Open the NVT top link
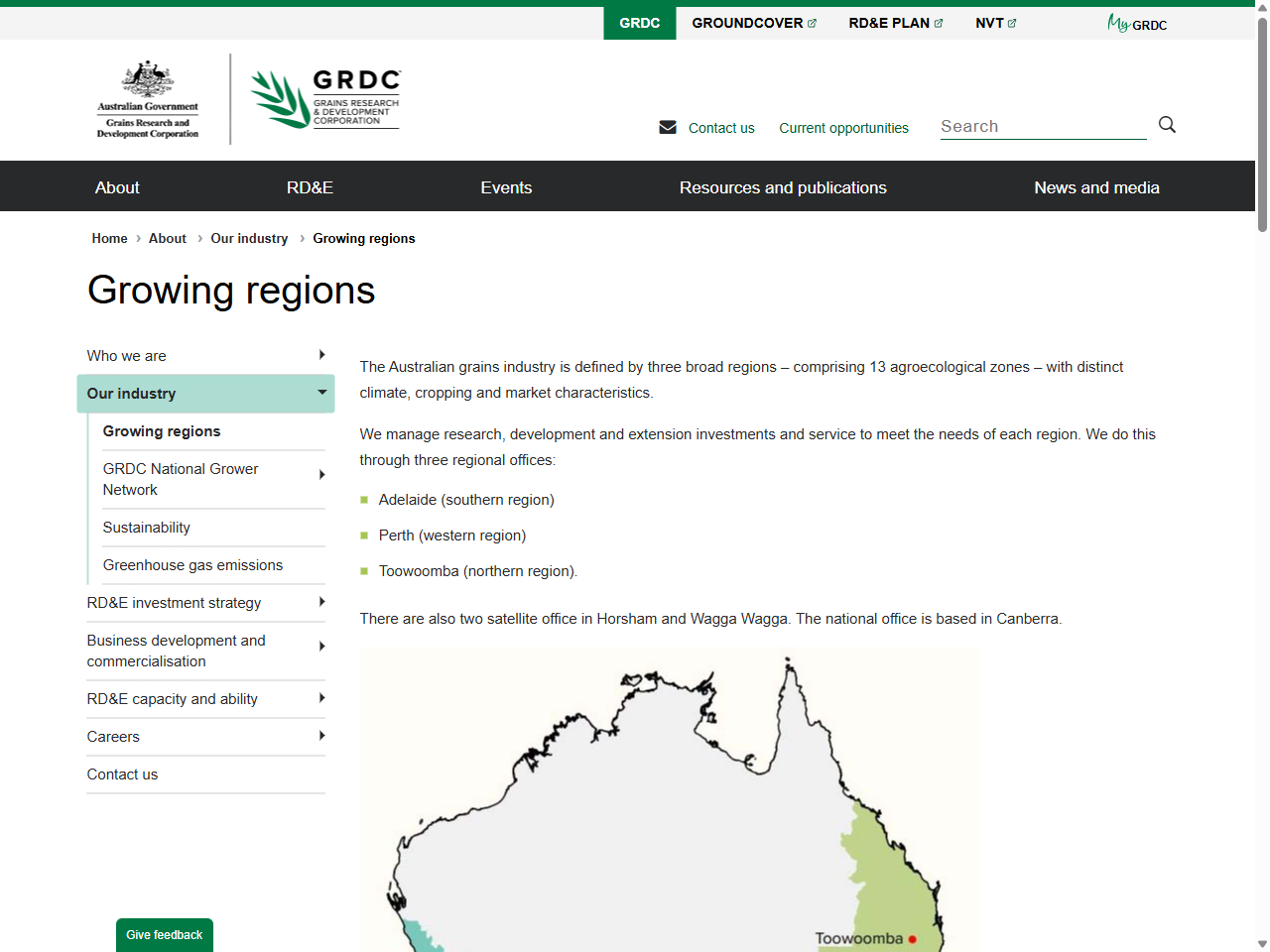The height and width of the screenshot is (952, 1270). click(x=989, y=23)
